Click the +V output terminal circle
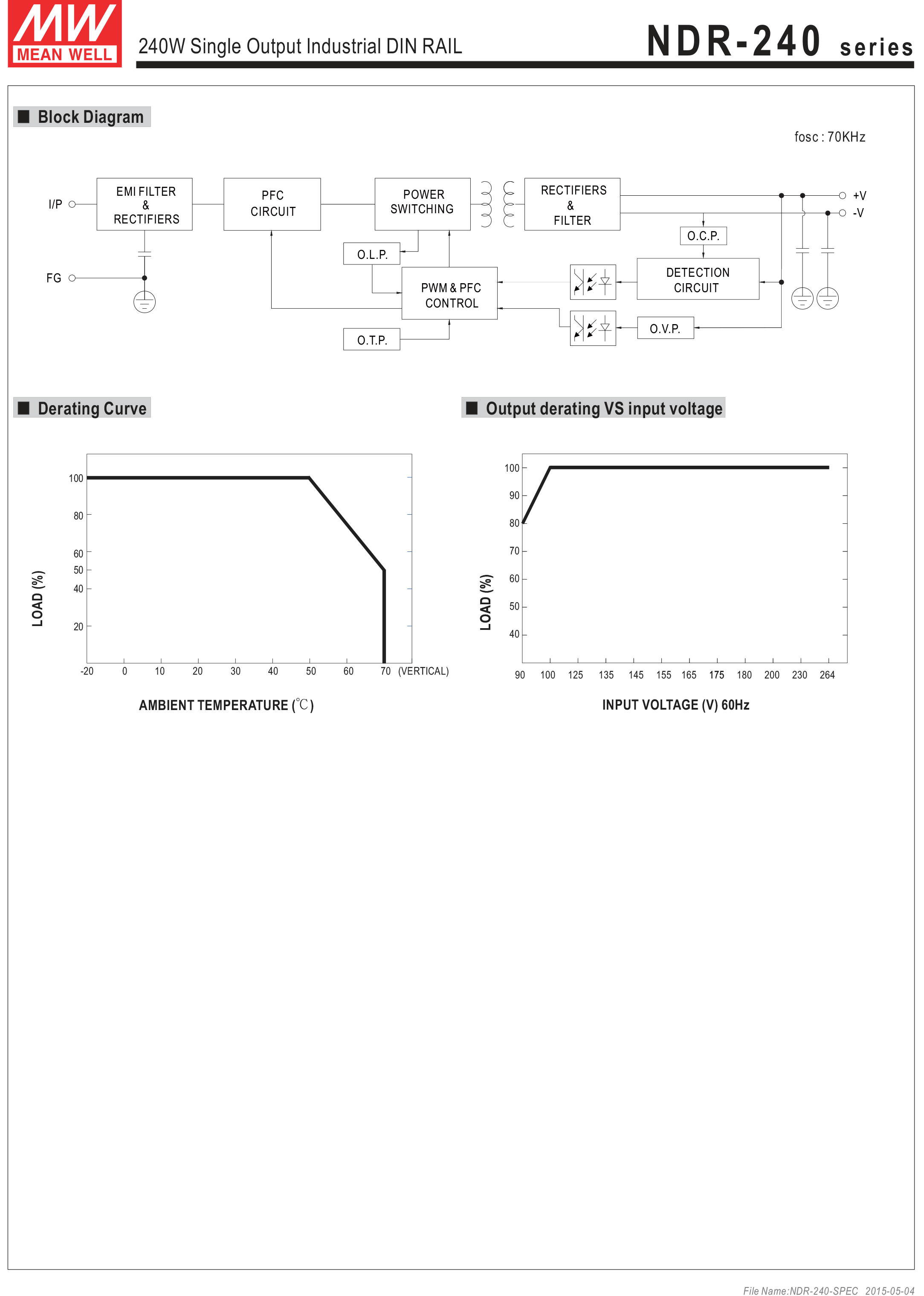924x1296 pixels. 843,196
